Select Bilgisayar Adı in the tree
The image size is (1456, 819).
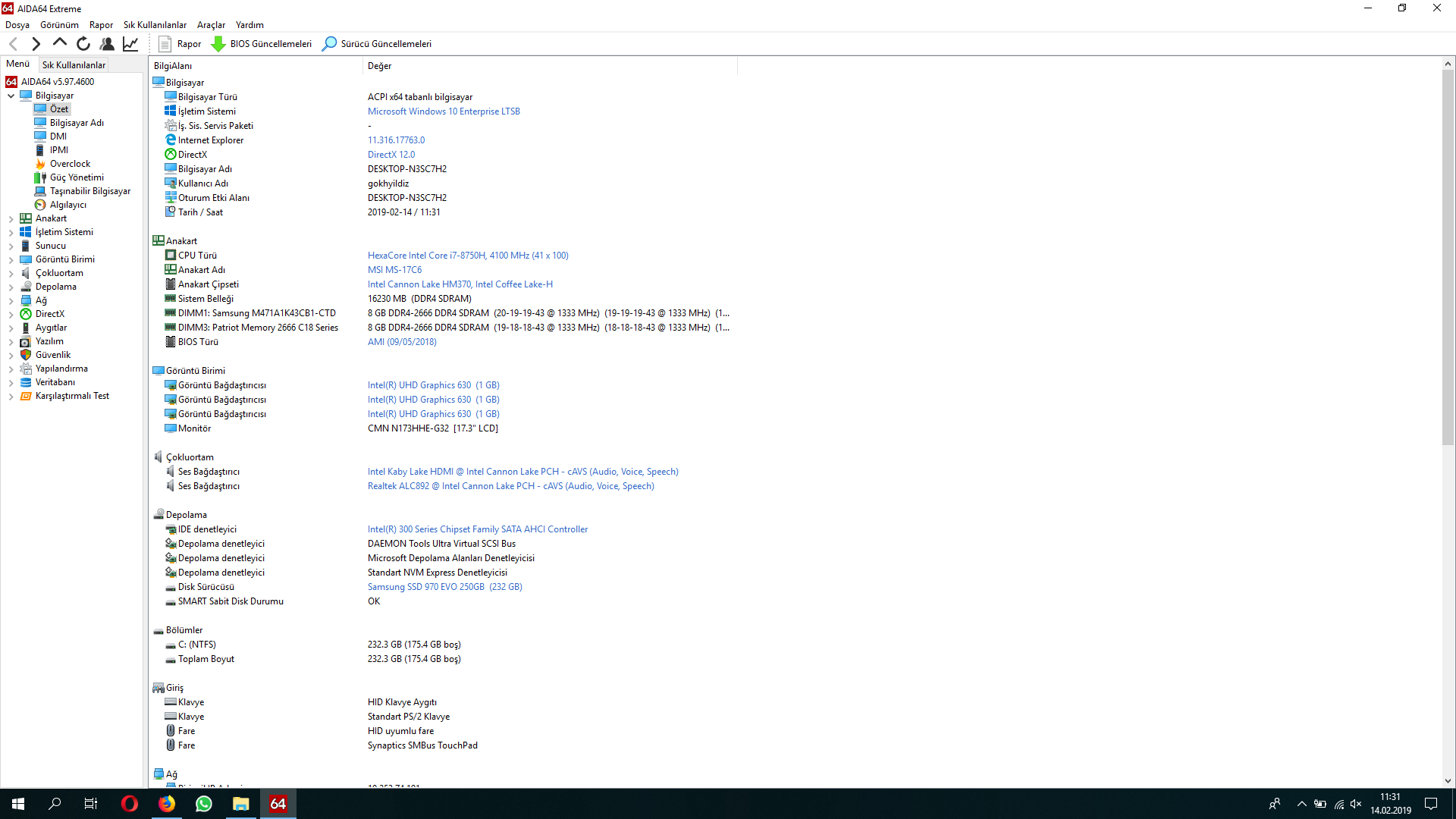pyautogui.click(x=77, y=123)
